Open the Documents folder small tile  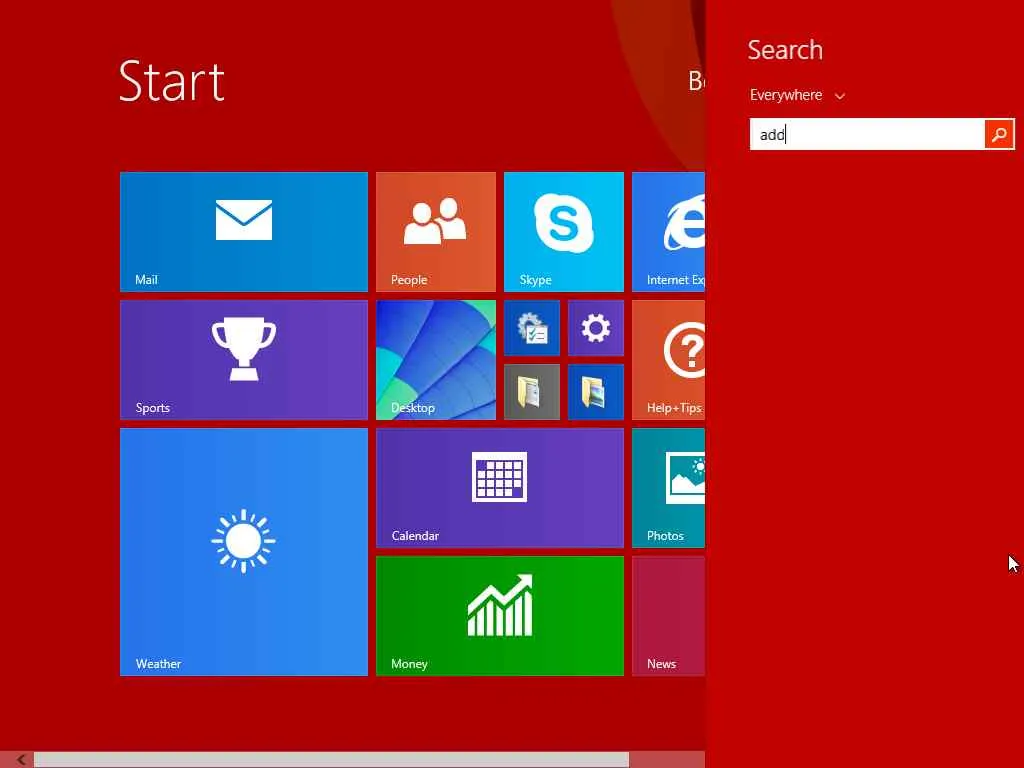[532, 392]
